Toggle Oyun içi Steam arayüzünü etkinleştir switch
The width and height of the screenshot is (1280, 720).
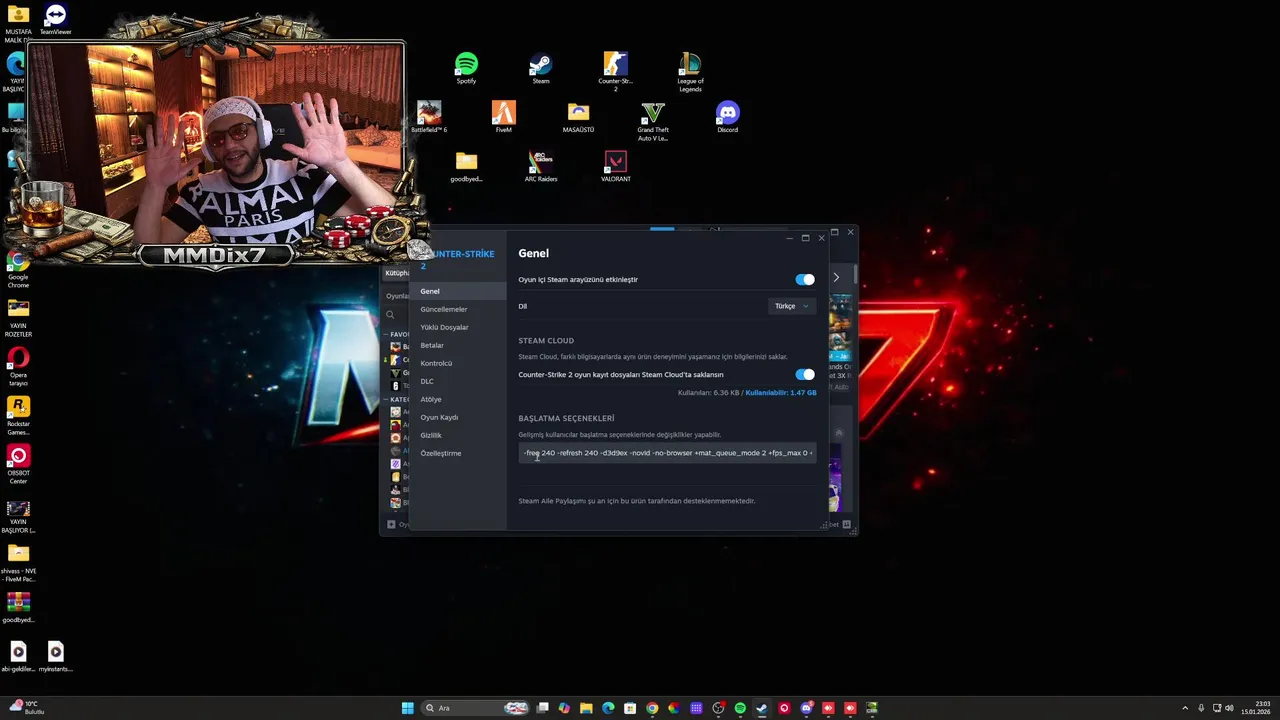[805, 280]
